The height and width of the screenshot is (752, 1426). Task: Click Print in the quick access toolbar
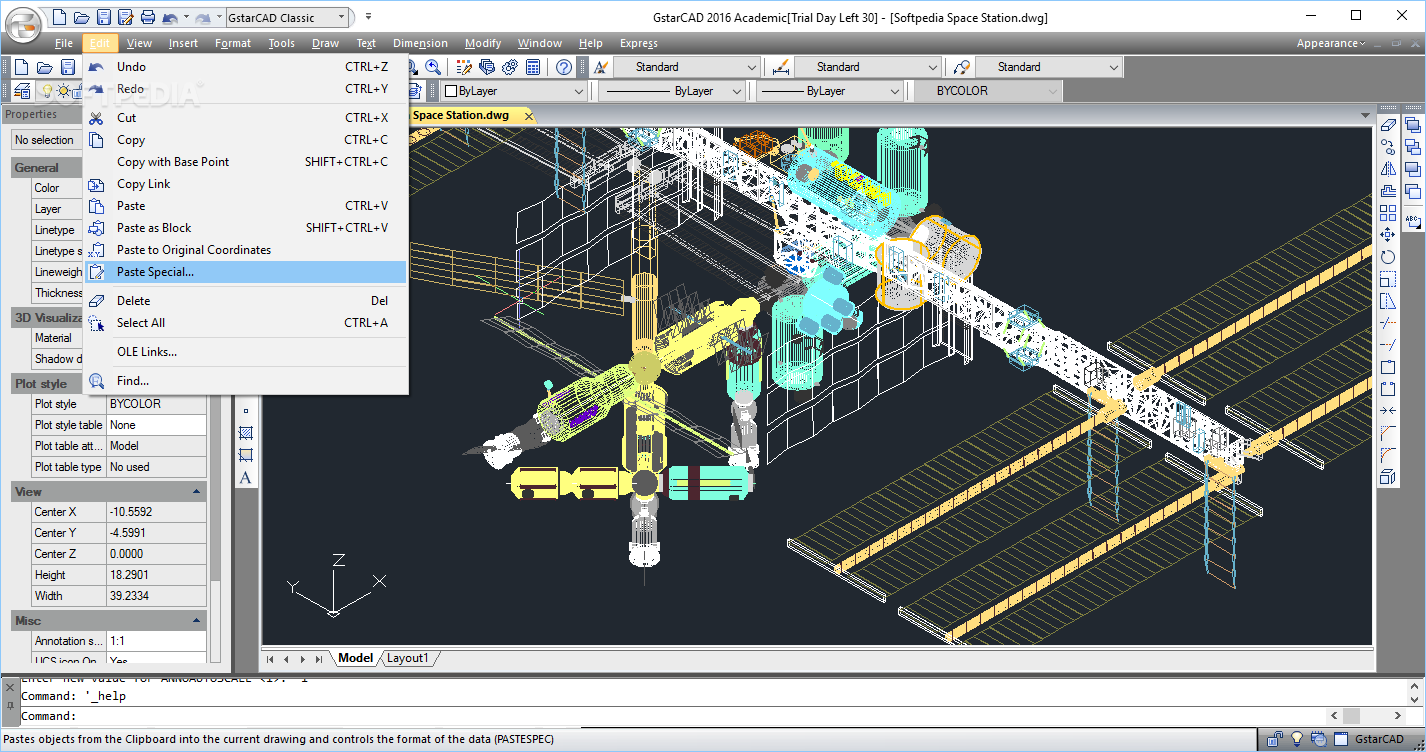147,17
